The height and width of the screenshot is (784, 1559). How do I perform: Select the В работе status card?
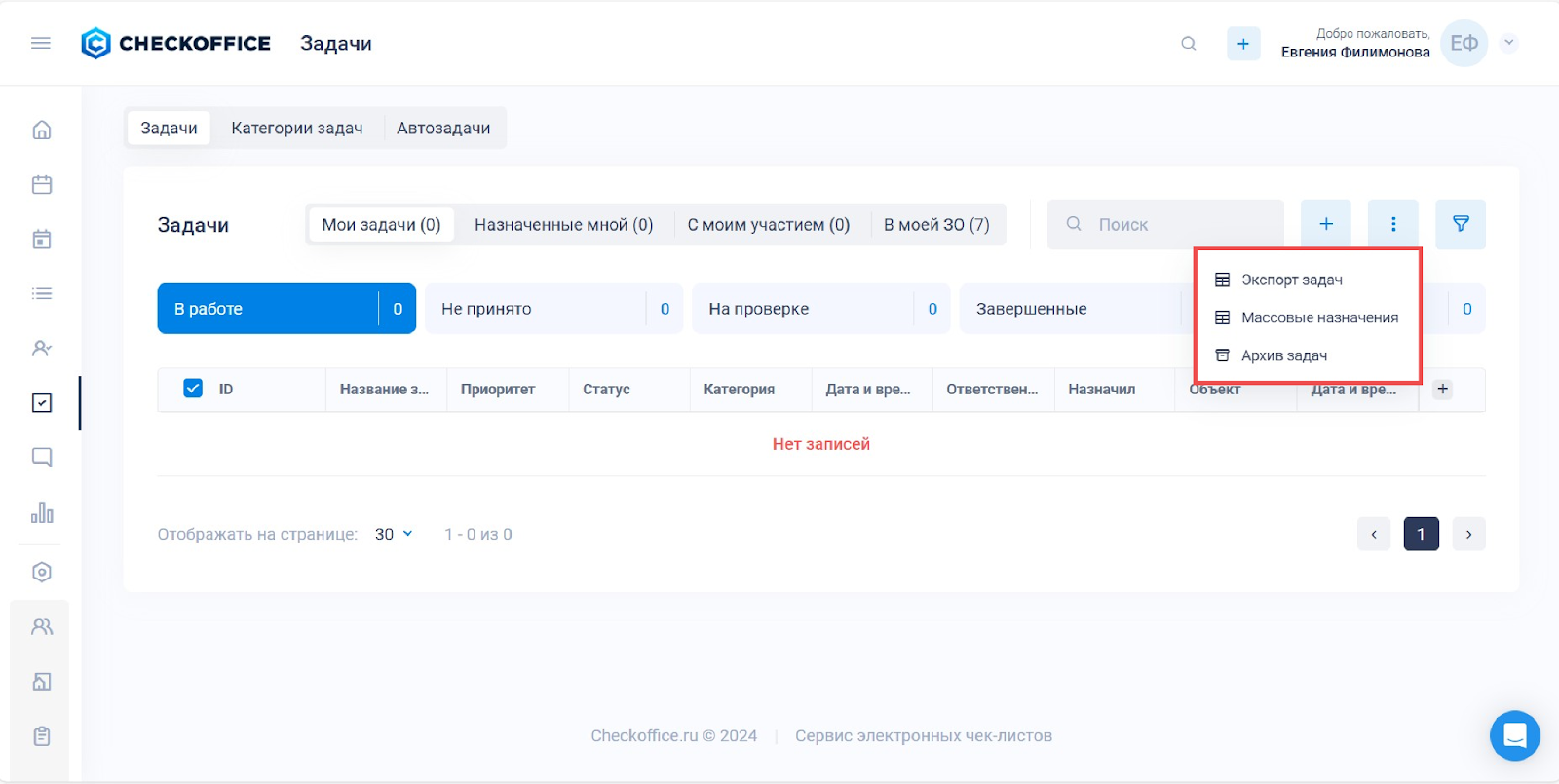[286, 309]
